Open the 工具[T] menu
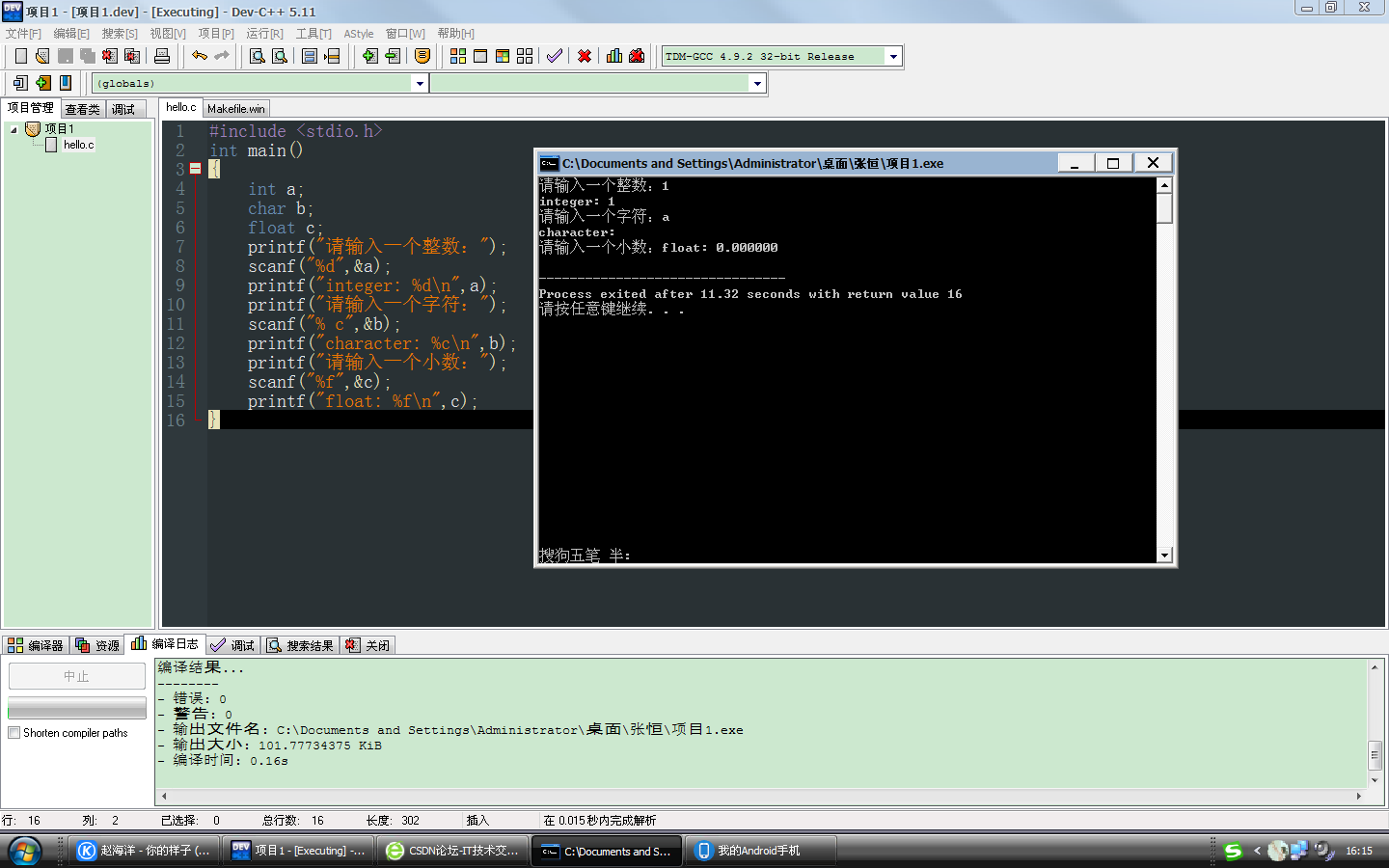Viewport: 1389px width, 868px height. tap(313, 34)
